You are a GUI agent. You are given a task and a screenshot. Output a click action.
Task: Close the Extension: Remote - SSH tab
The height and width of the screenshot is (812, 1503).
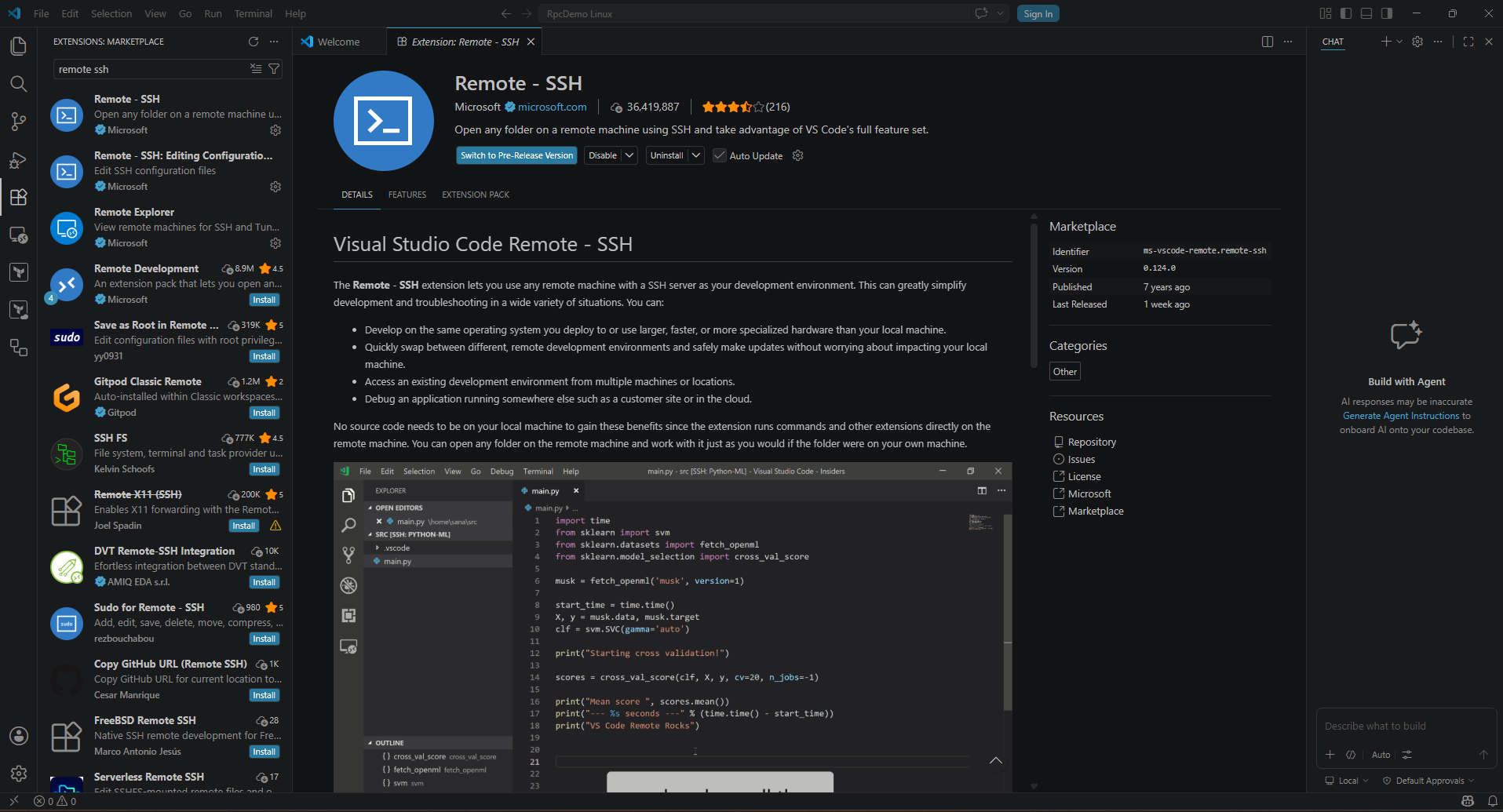coord(531,42)
